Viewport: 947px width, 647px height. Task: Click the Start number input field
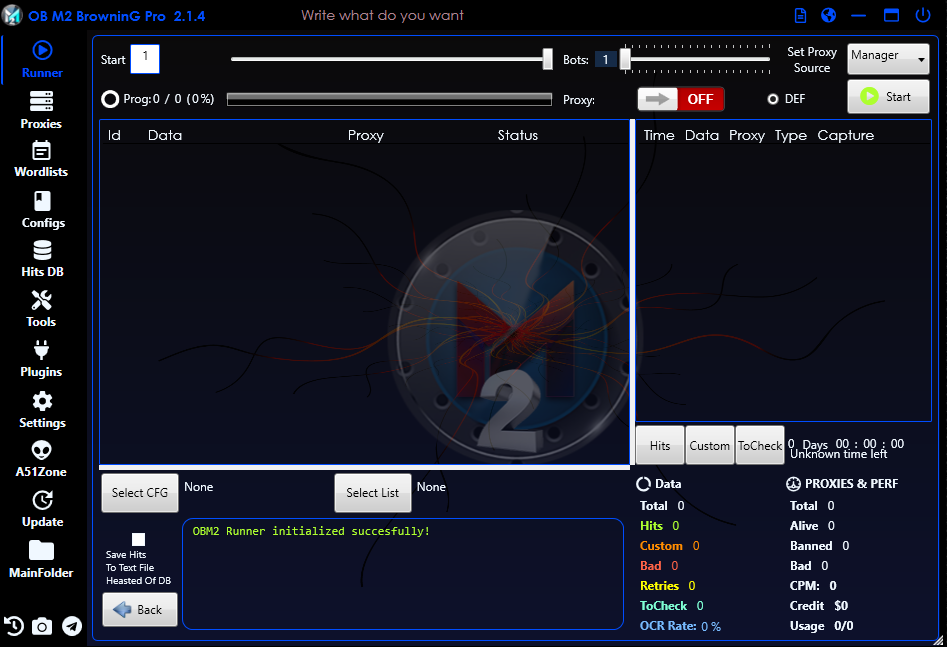pos(145,59)
